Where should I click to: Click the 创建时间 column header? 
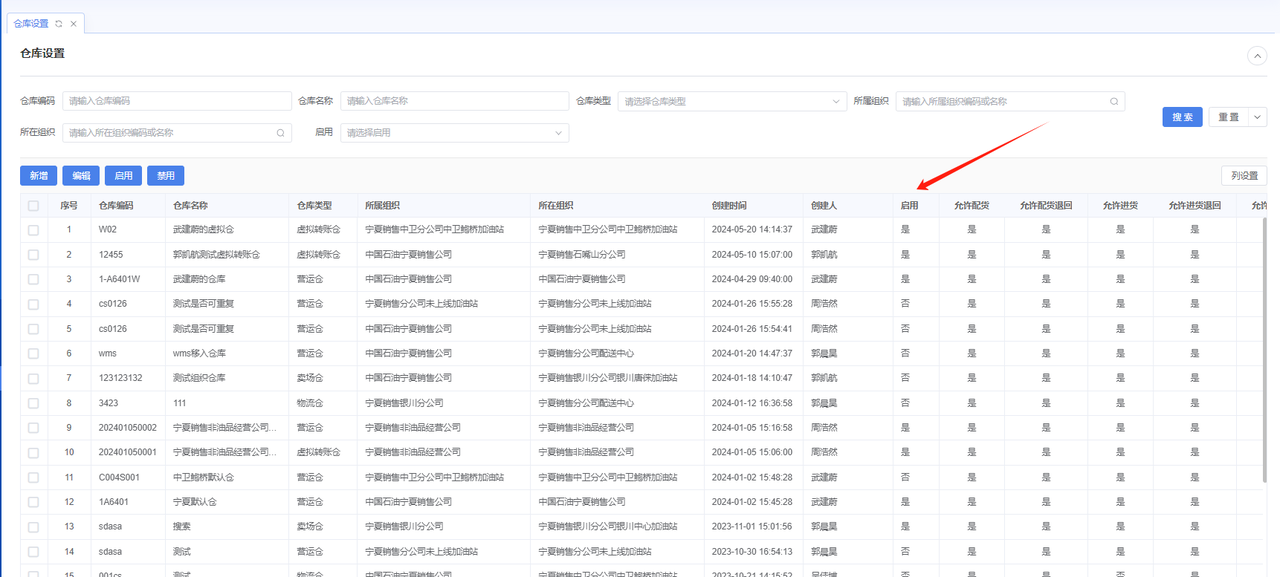729,205
